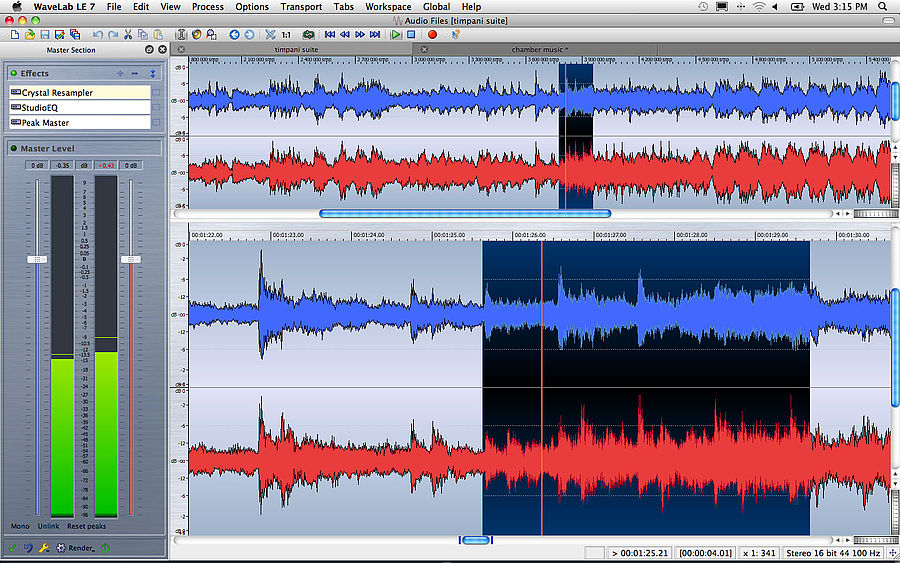Toggle the Crystal Resampler bypass box
This screenshot has width=900, height=563.
coord(156,92)
